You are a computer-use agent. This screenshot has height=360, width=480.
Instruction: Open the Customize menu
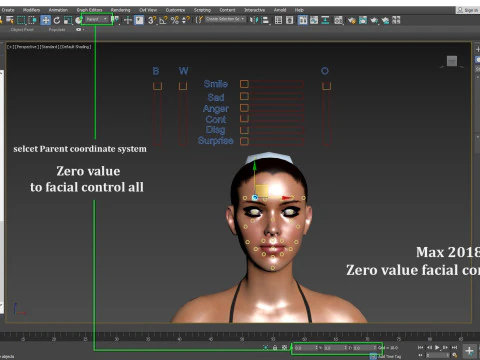point(175,10)
